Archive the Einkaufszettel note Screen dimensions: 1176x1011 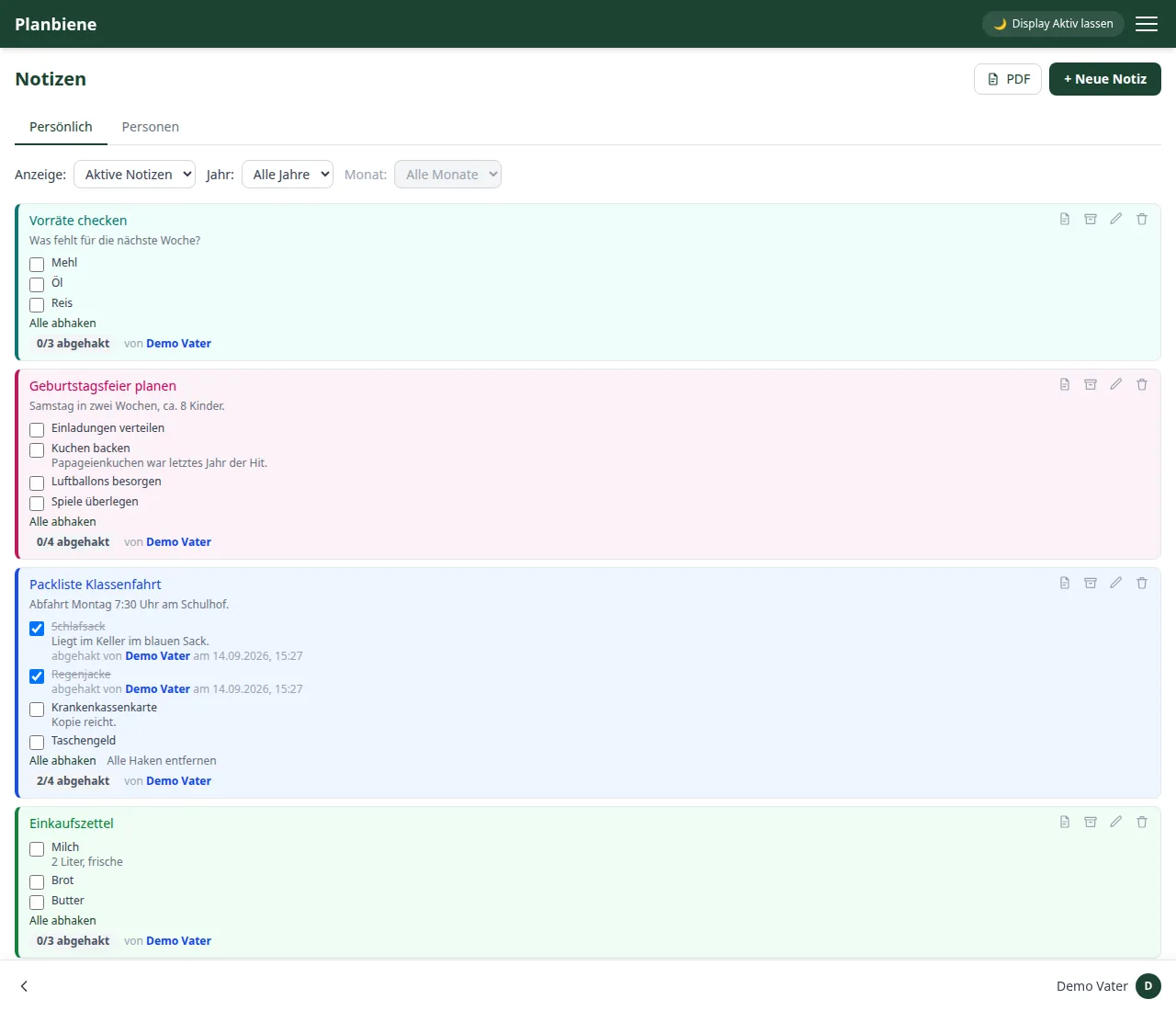click(x=1091, y=822)
